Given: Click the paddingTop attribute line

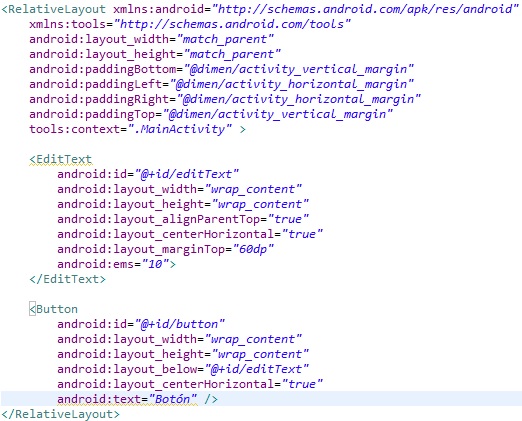Looking at the screenshot, I should point(211,114).
